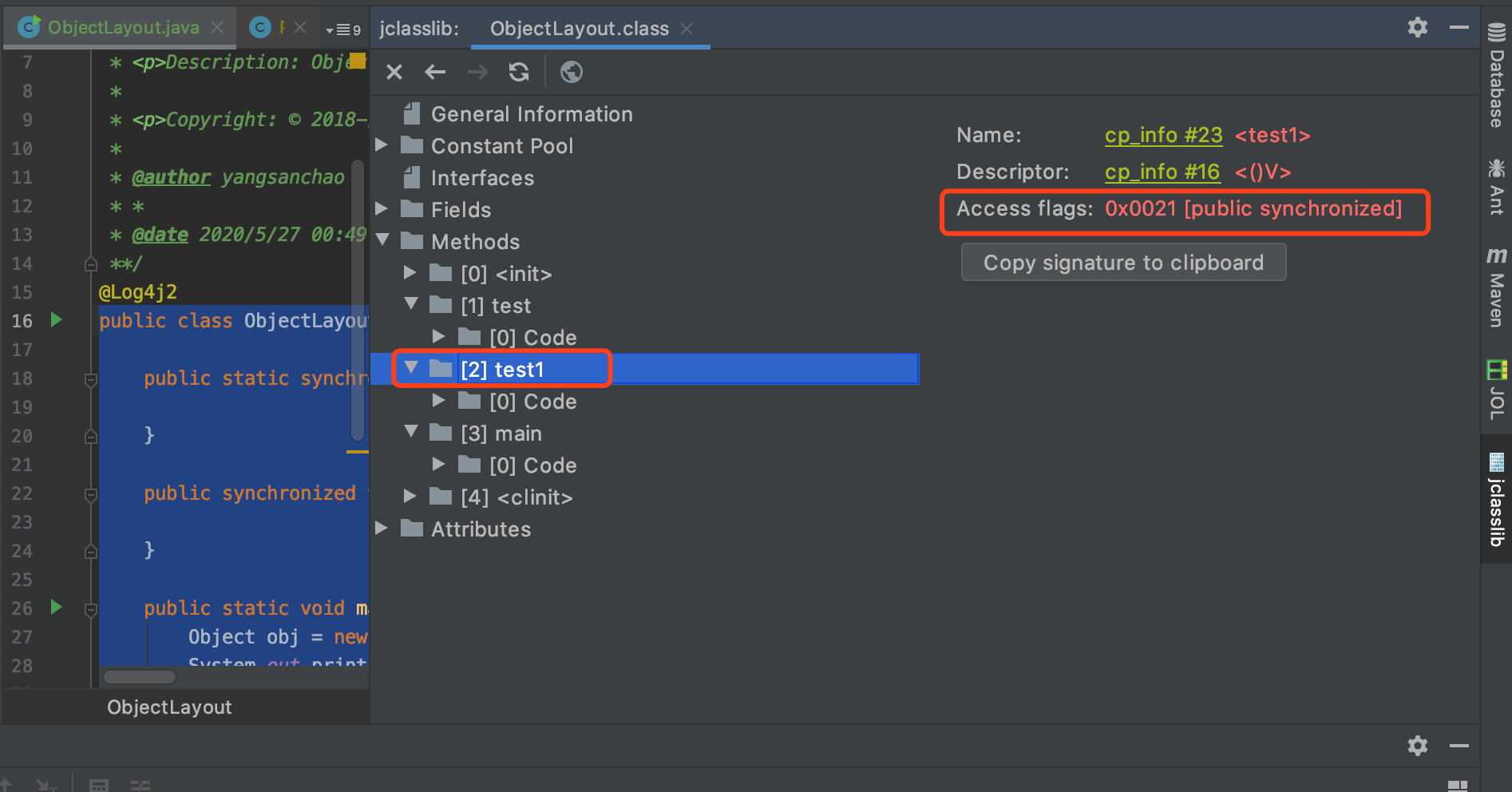Click the reload icon in jclasslib toolbar

point(519,73)
